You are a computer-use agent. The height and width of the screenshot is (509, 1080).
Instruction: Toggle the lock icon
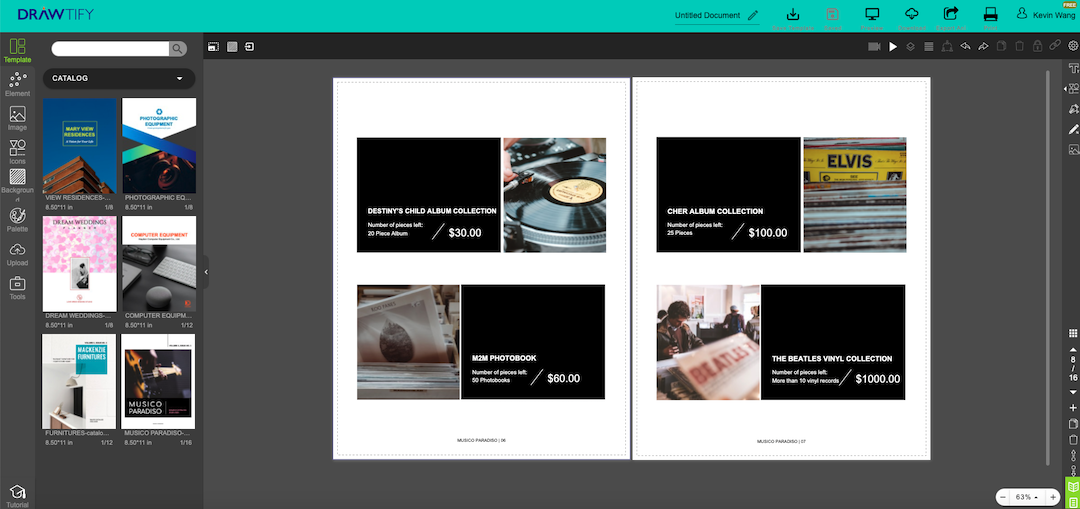(1037, 47)
